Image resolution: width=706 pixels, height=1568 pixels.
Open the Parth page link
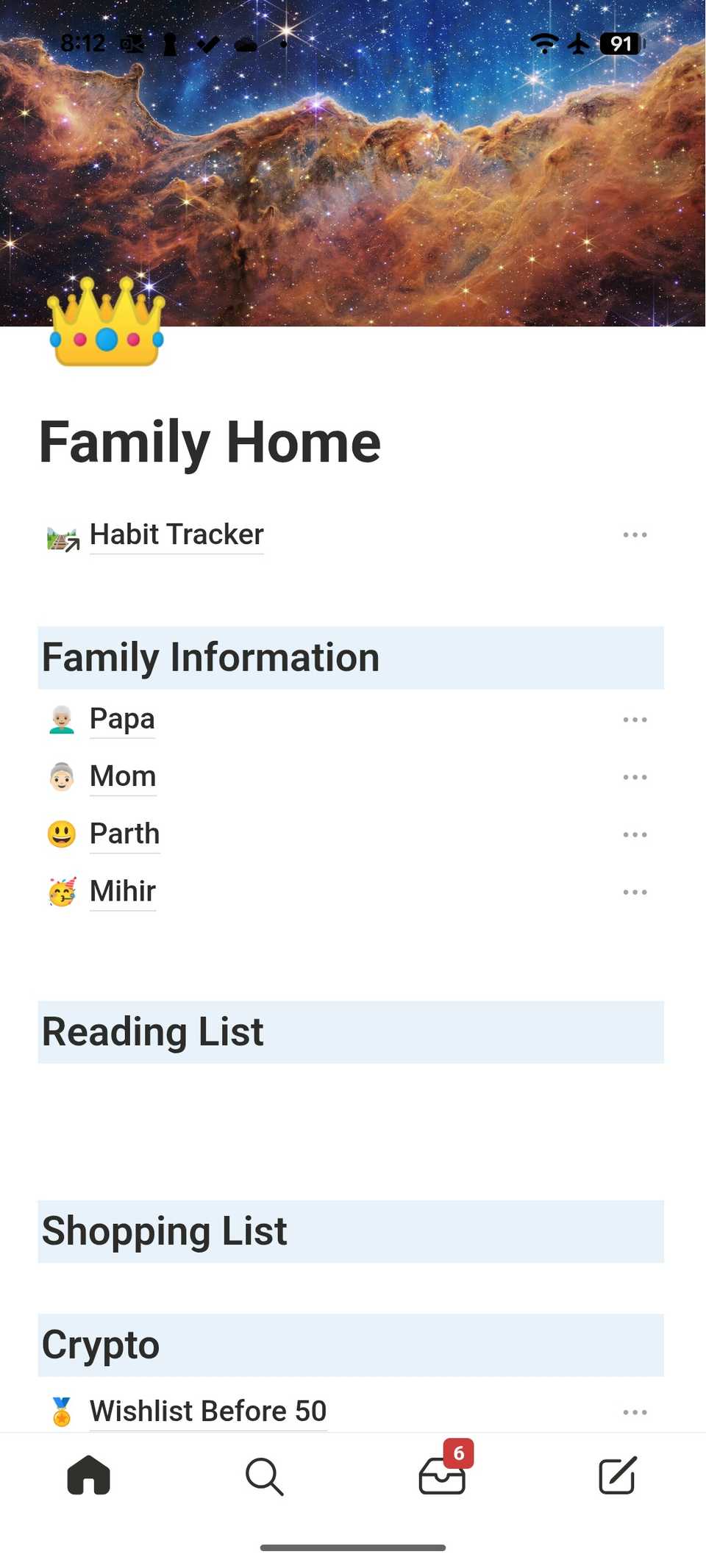click(x=124, y=834)
